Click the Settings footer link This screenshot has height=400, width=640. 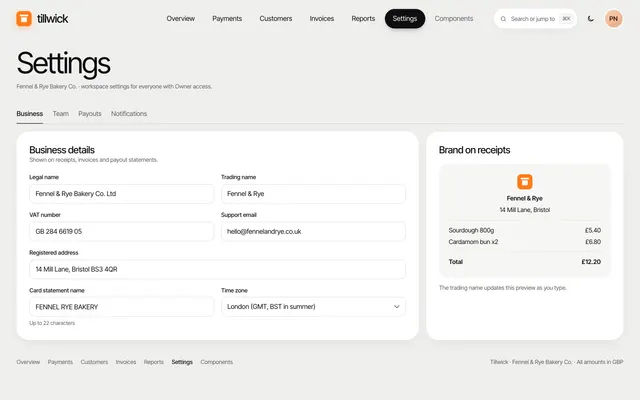point(182,362)
